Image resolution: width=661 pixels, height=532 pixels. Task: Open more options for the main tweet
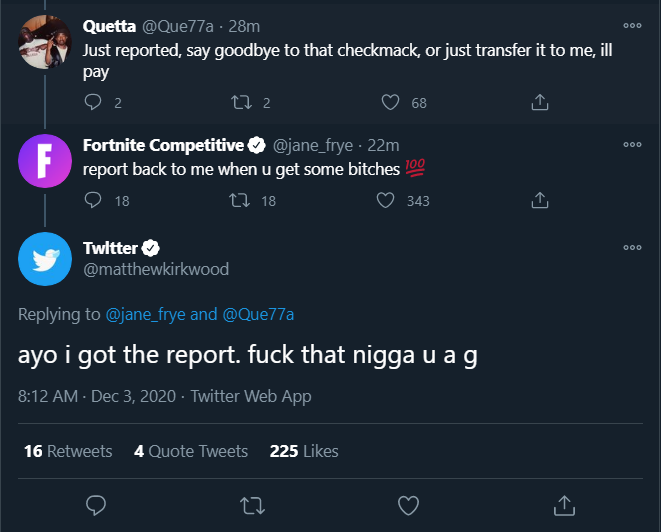click(631, 247)
